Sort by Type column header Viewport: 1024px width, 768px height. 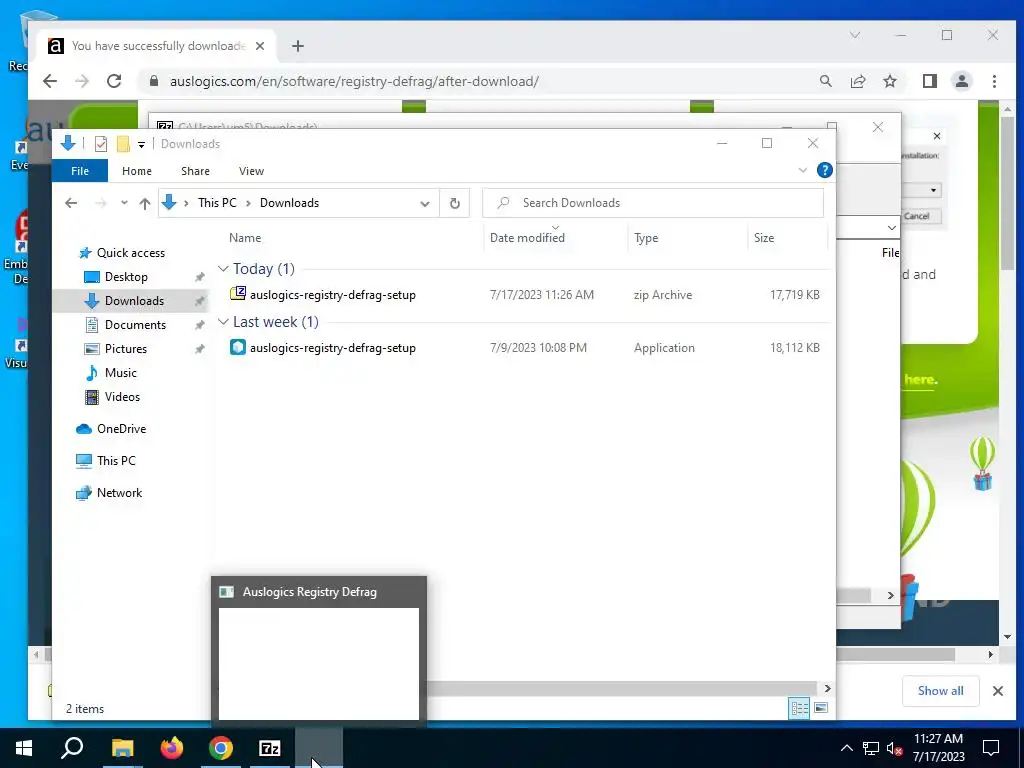[x=646, y=238]
